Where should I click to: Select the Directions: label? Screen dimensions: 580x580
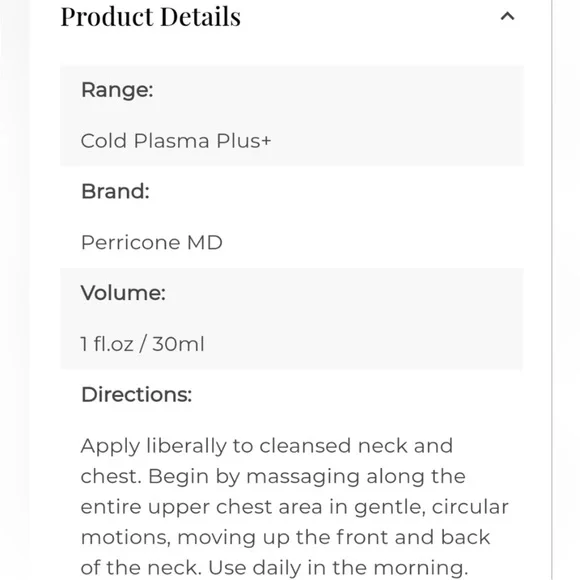pyautogui.click(x=136, y=395)
